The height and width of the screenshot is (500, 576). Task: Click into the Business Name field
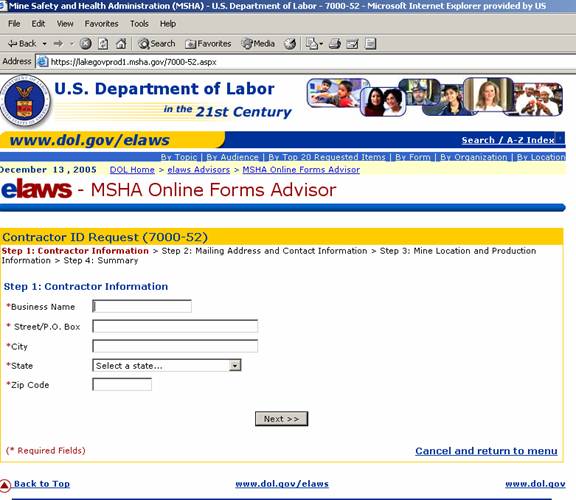[142, 306]
